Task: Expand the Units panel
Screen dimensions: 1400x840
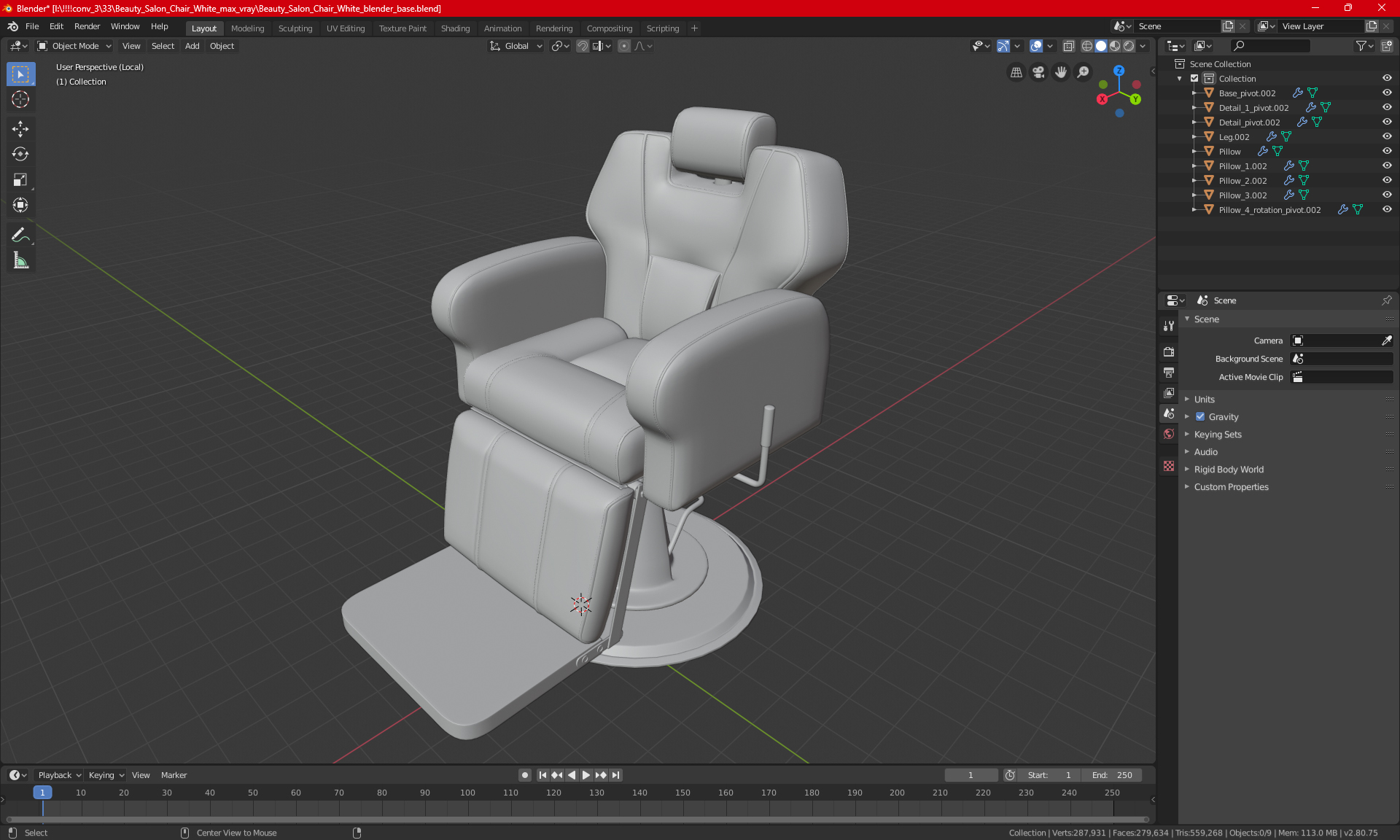Action: pos(1205,400)
